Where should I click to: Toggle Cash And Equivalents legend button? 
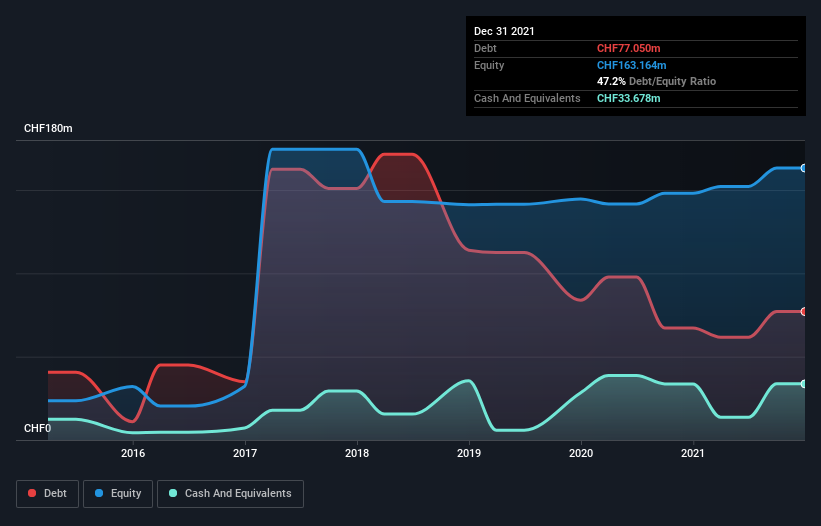[x=230, y=494]
